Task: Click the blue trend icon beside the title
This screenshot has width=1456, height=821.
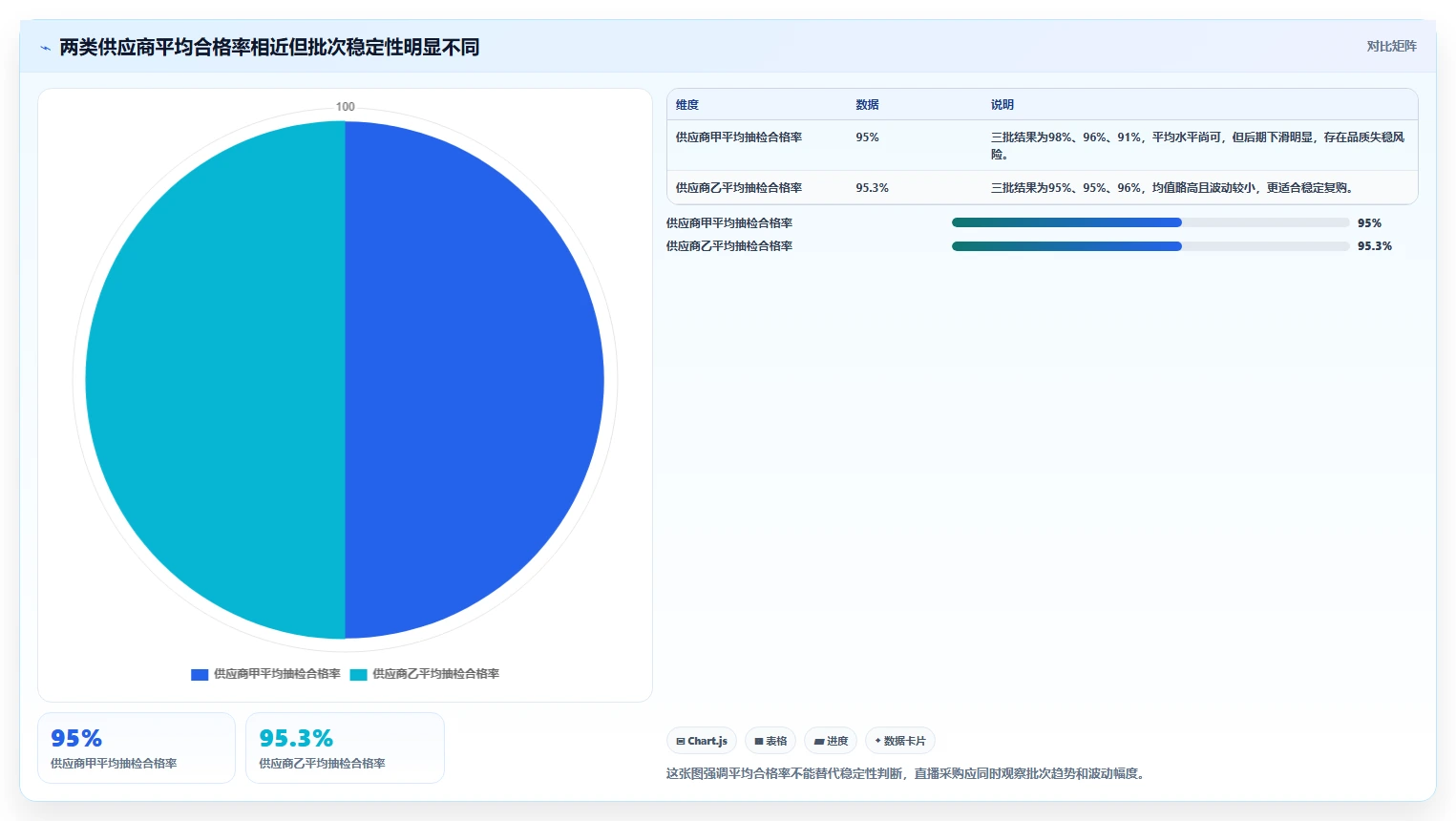Action: click(x=45, y=48)
